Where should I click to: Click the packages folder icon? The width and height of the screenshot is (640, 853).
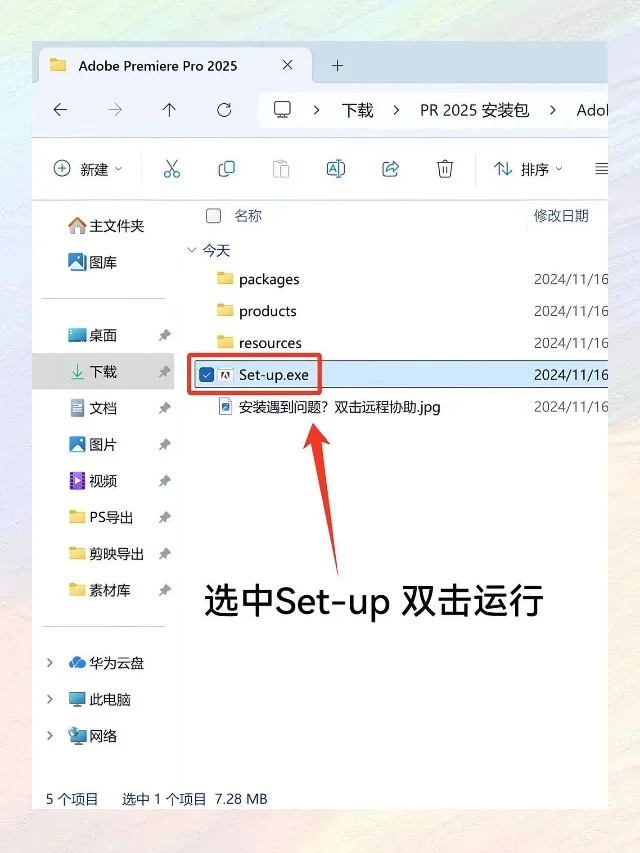(x=225, y=279)
